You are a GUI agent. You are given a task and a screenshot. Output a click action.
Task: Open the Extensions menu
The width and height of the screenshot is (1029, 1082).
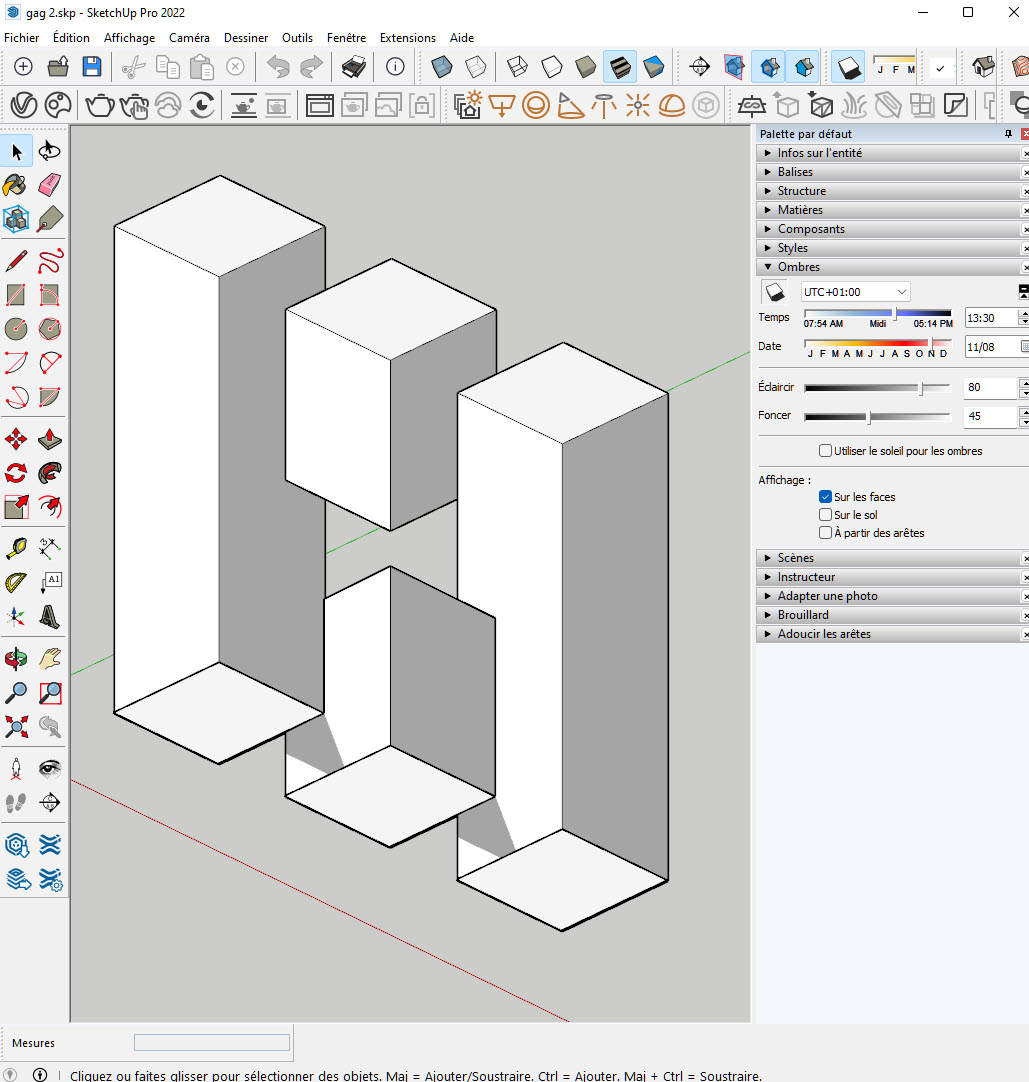[407, 38]
